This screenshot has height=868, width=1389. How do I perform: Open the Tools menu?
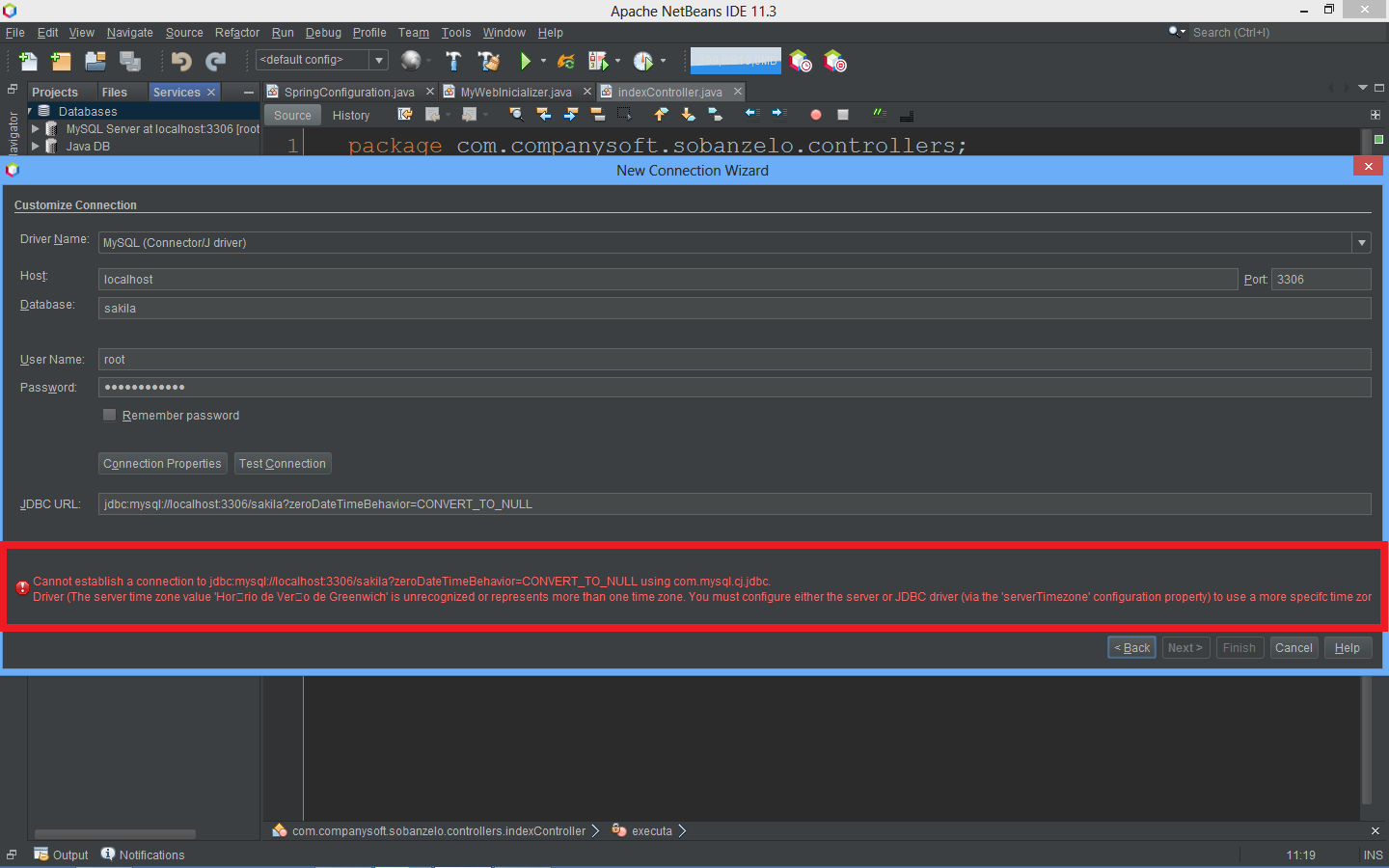pyautogui.click(x=456, y=32)
